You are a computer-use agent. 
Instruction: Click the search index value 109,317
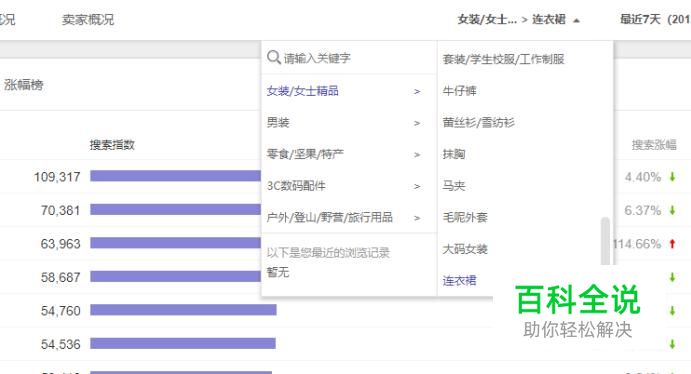point(57,177)
